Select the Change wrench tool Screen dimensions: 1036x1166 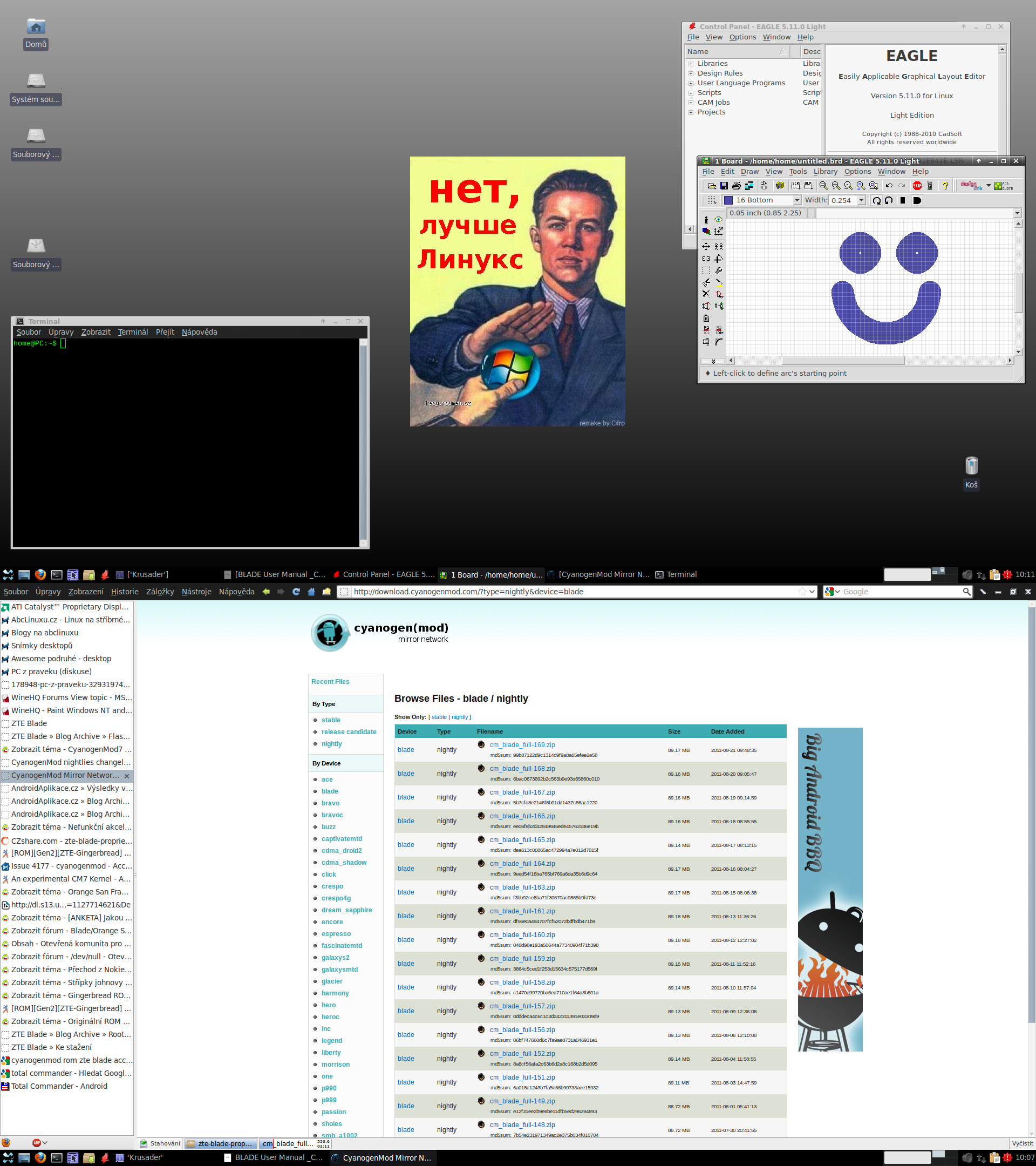click(719, 271)
